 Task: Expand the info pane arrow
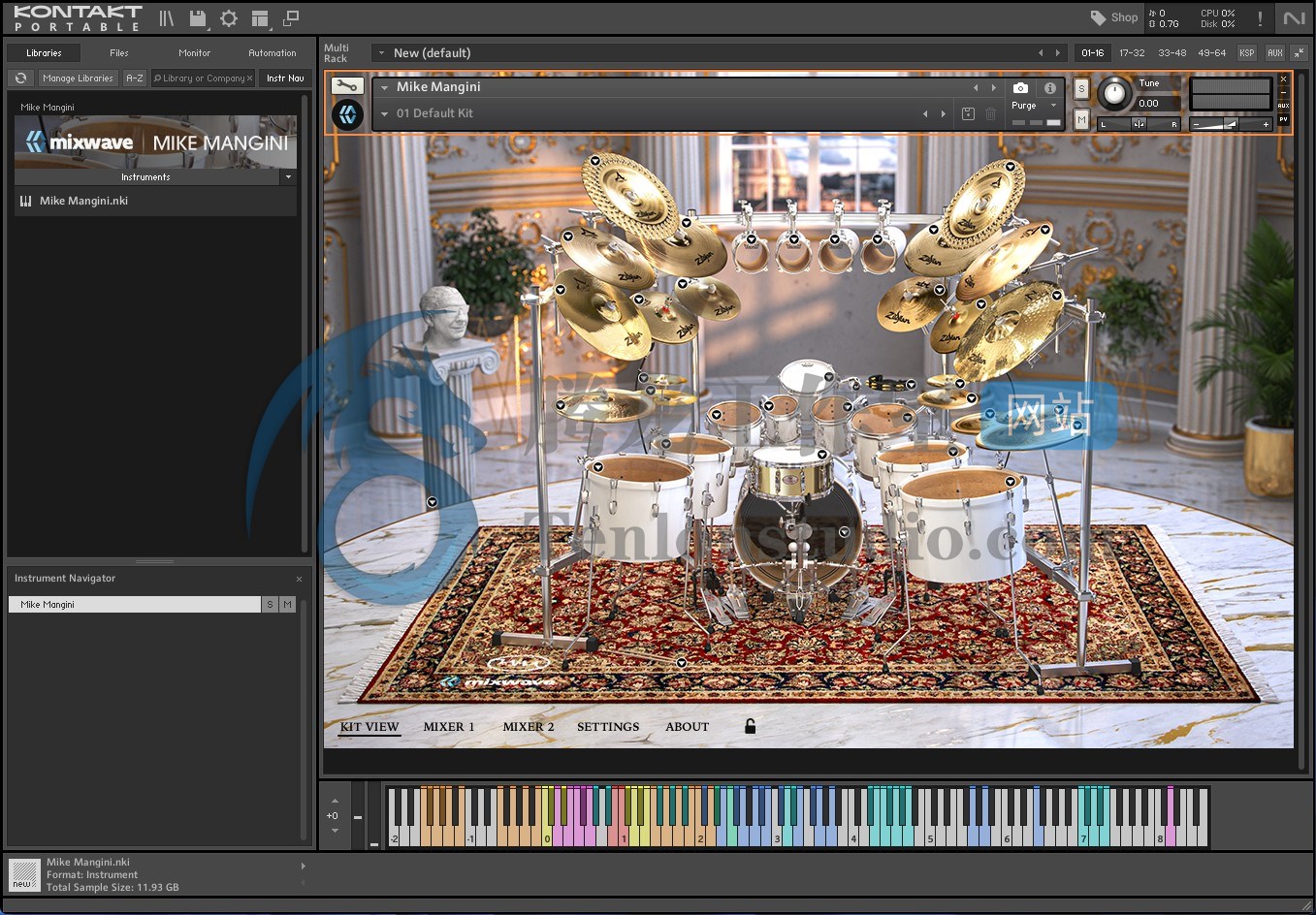pos(303,866)
